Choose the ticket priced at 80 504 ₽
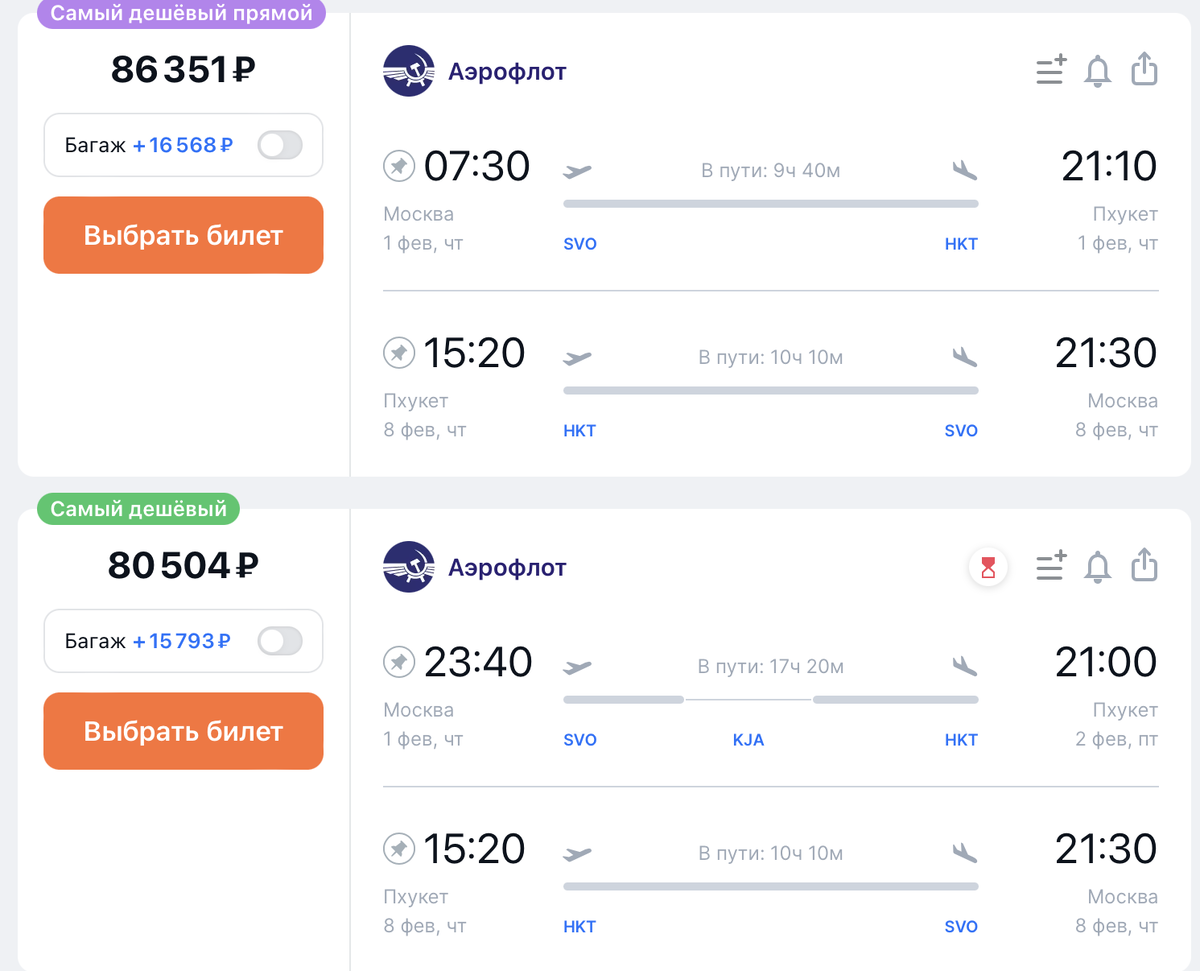 coord(183,731)
